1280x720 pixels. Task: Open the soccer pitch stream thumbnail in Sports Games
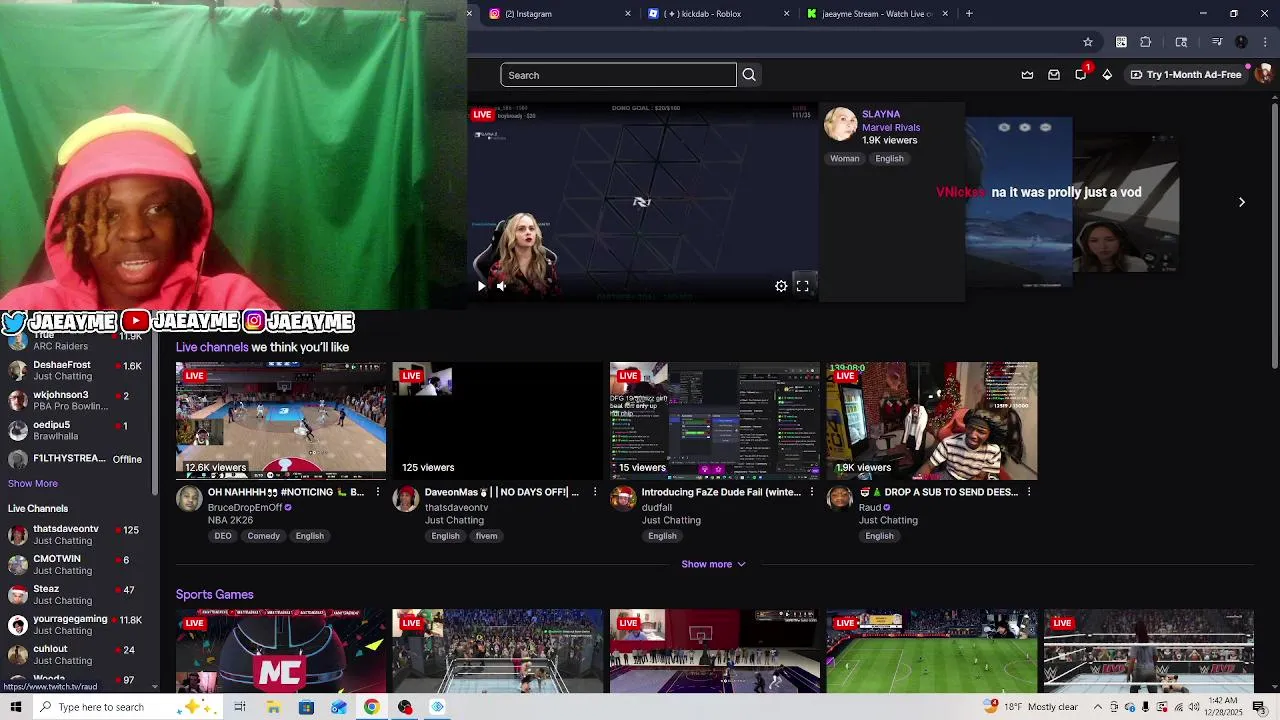click(932, 651)
